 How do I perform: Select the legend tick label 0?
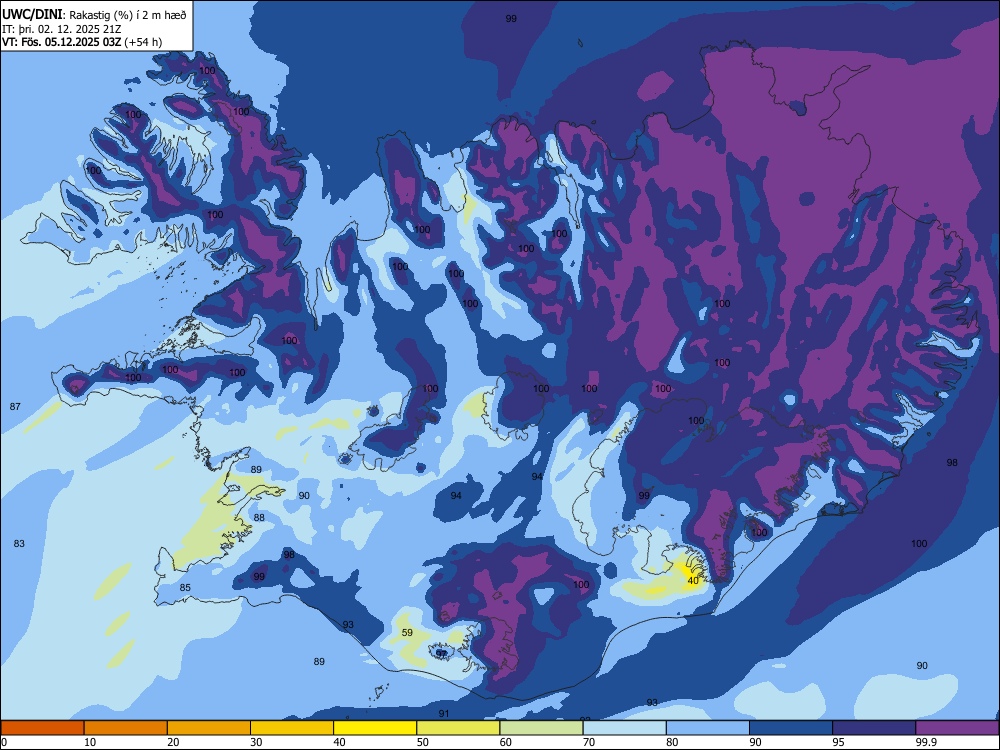coord(4,742)
